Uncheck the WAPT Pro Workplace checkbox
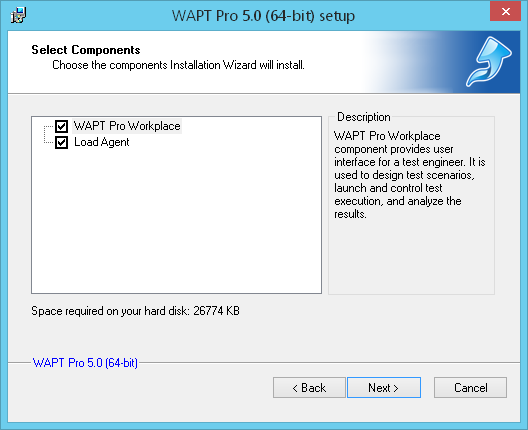528x430 pixels. tap(62, 127)
